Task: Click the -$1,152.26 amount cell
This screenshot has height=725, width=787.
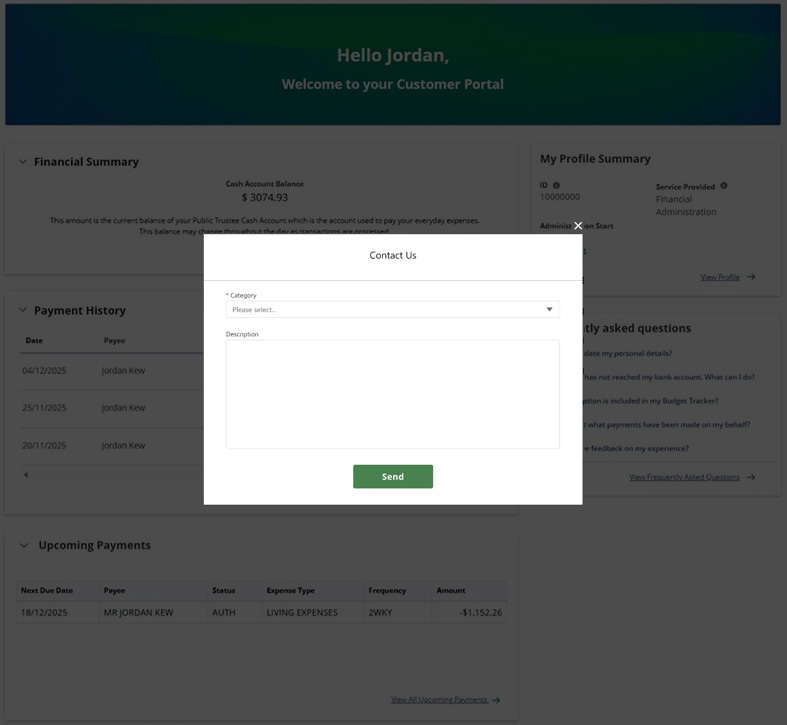Action: (x=481, y=613)
